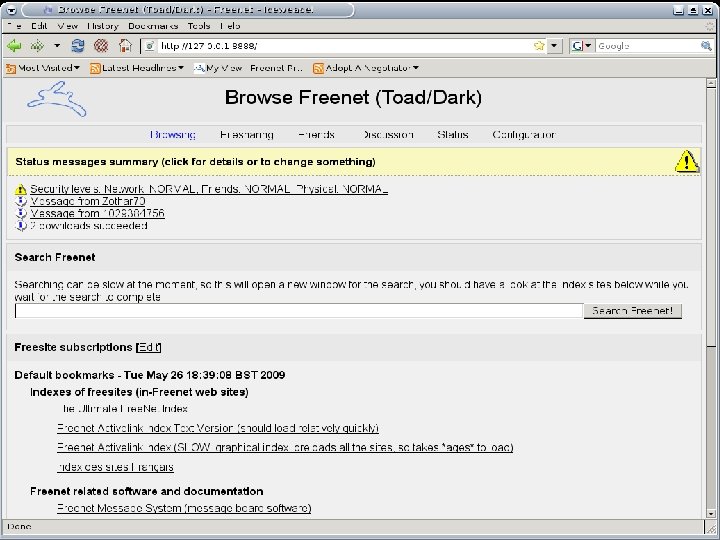Open the SLOW graphical Freenet Activelink Index

(285, 447)
